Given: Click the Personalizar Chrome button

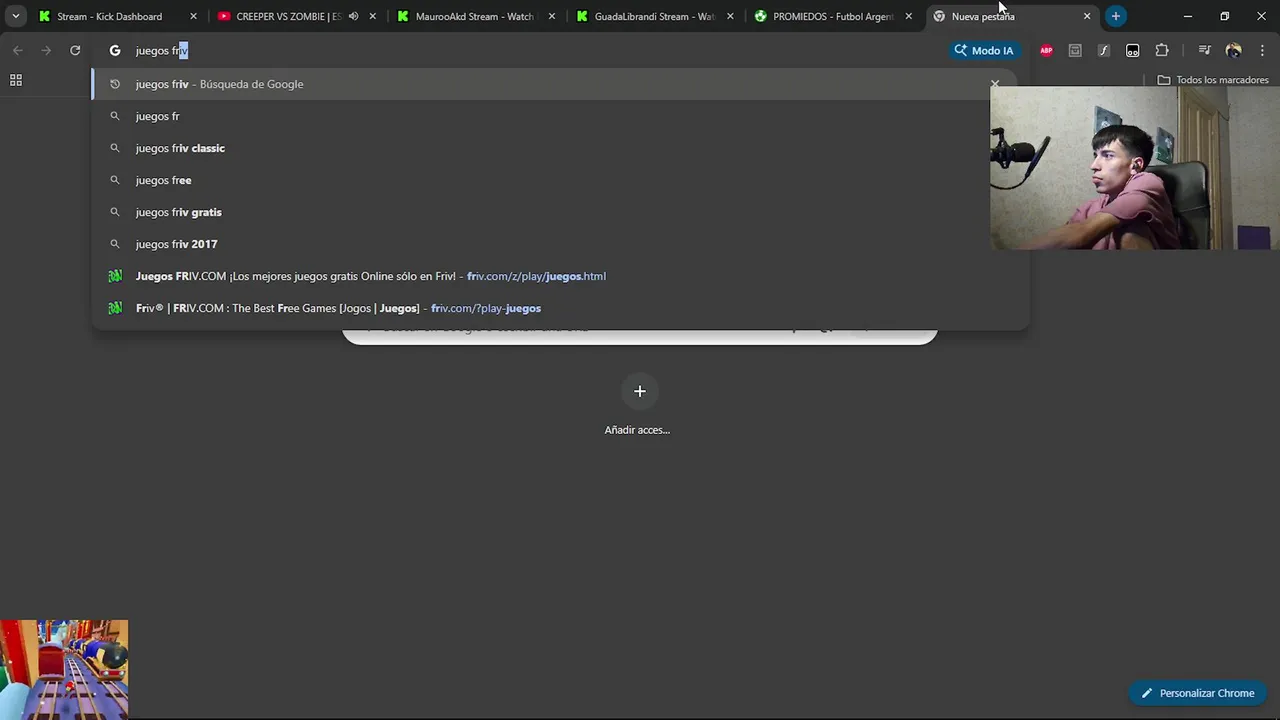Looking at the screenshot, I should (1198, 693).
